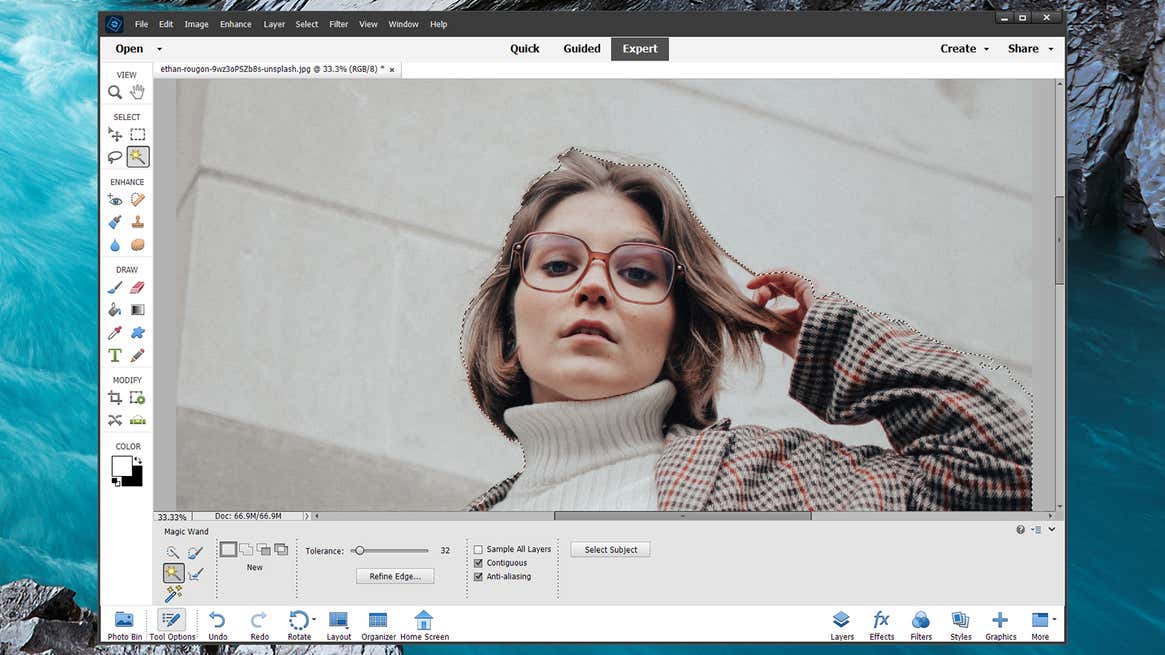The height and width of the screenshot is (655, 1165).
Task: Open the Layers panel
Action: pos(842,625)
